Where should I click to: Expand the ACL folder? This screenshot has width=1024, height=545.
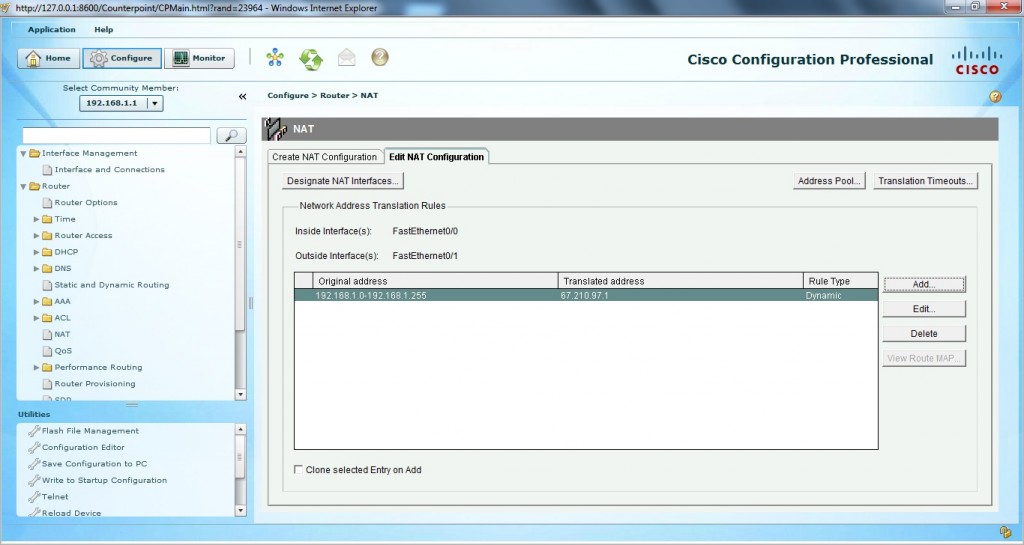click(37, 318)
